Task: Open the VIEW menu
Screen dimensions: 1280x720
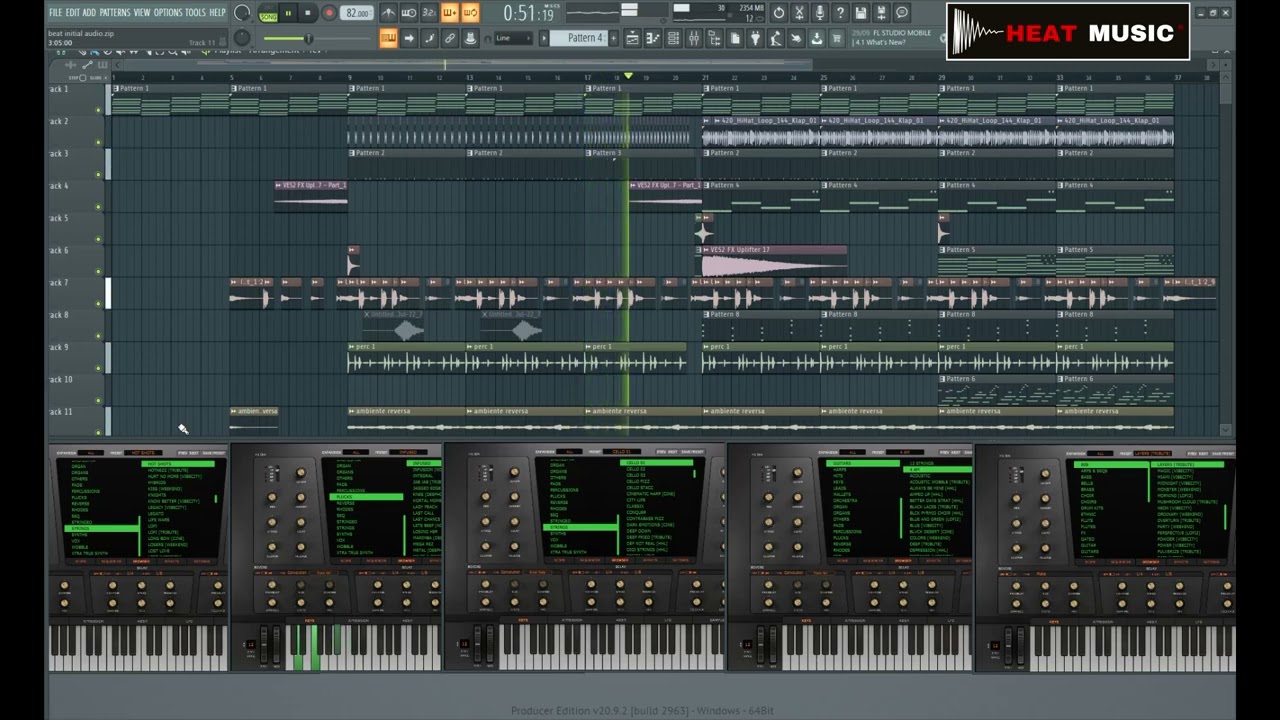Action: (x=142, y=13)
